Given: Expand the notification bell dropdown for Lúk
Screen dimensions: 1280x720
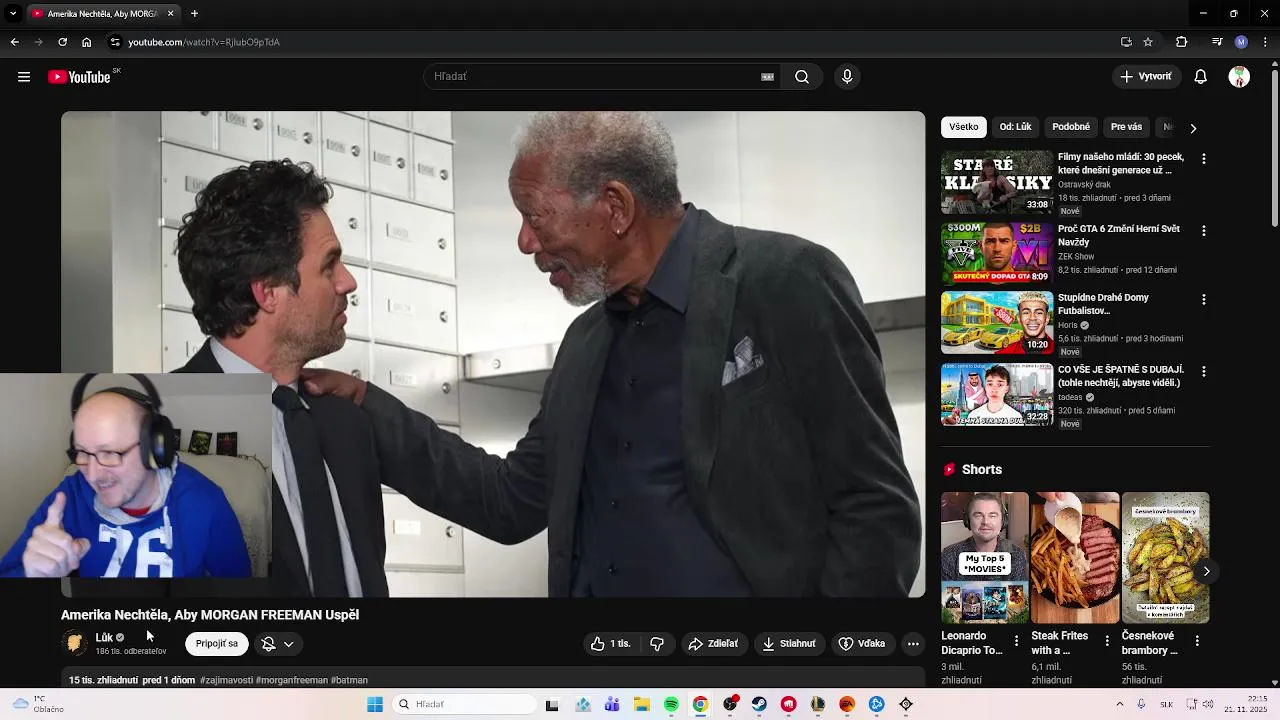Looking at the screenshot, I should click(278, 644).
